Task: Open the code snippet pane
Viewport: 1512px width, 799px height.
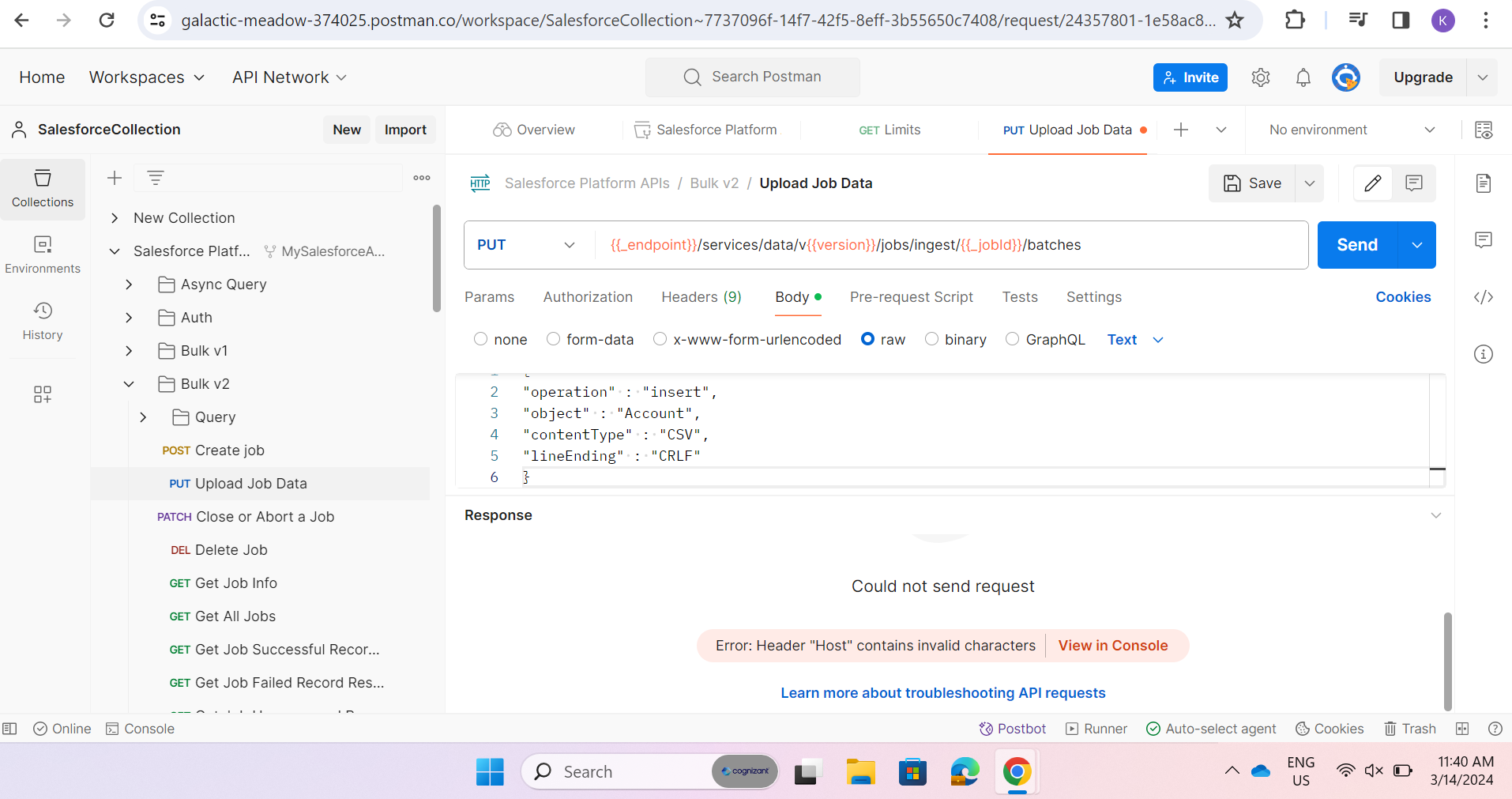Action: pyautogui.click(x=1484, y=297)
